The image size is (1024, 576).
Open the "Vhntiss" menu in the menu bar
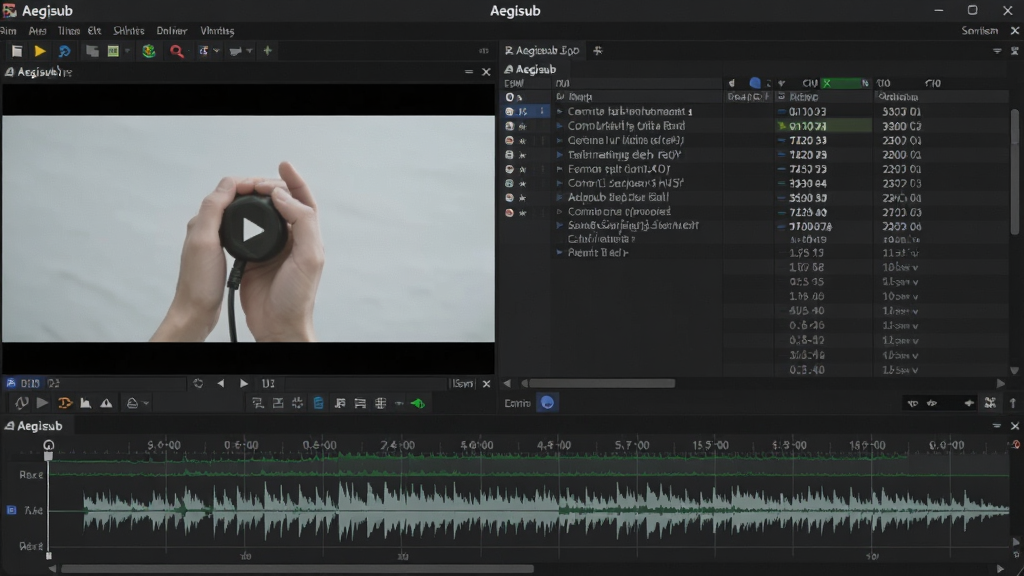[x=217, y=31]
